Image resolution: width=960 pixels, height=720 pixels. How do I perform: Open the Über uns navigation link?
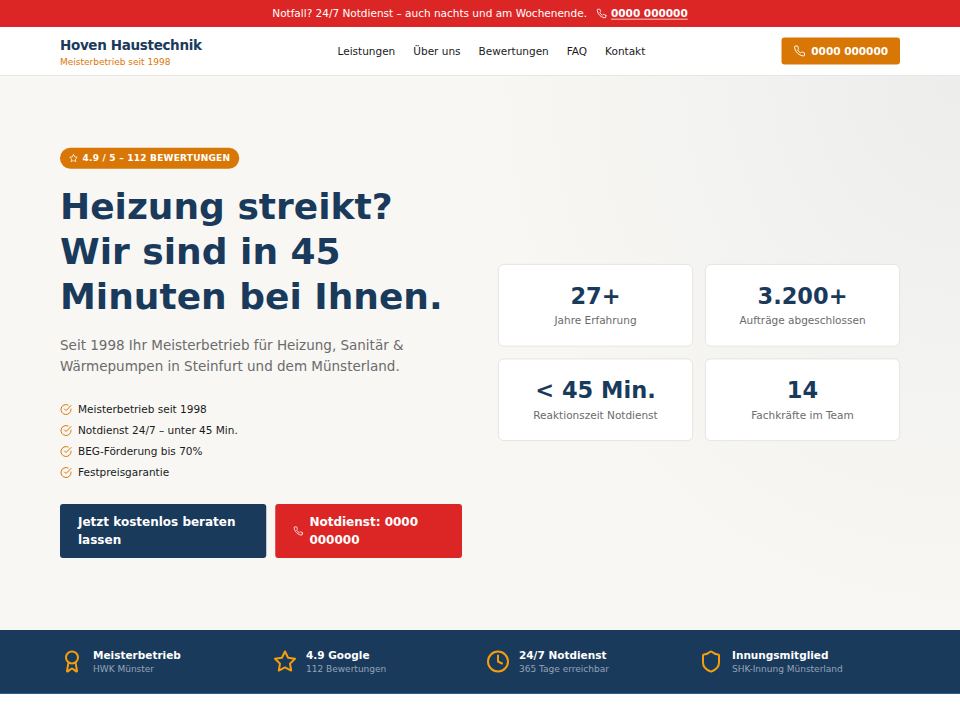[x=437, y=51]
